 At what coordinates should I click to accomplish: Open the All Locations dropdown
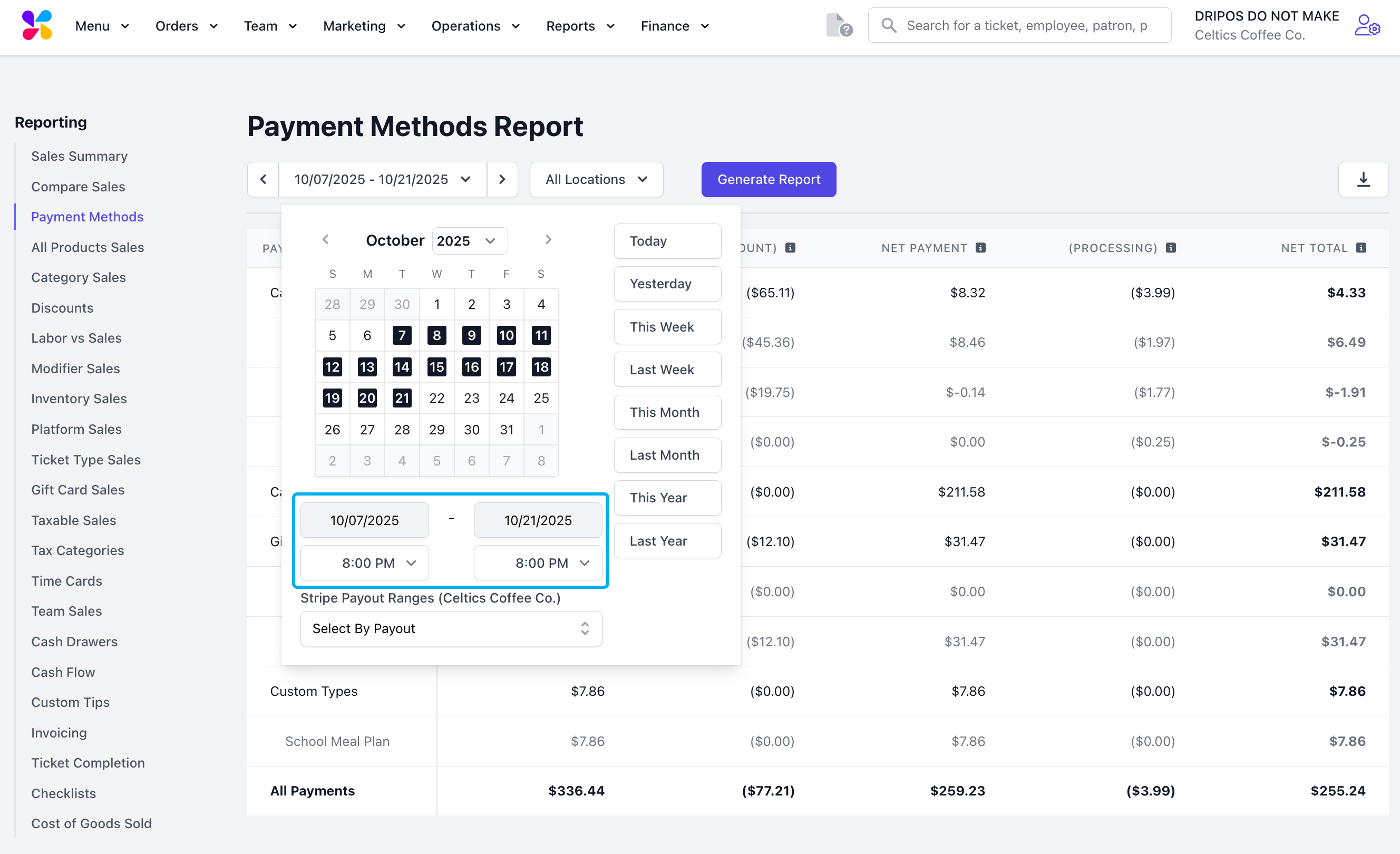[596, 180]
